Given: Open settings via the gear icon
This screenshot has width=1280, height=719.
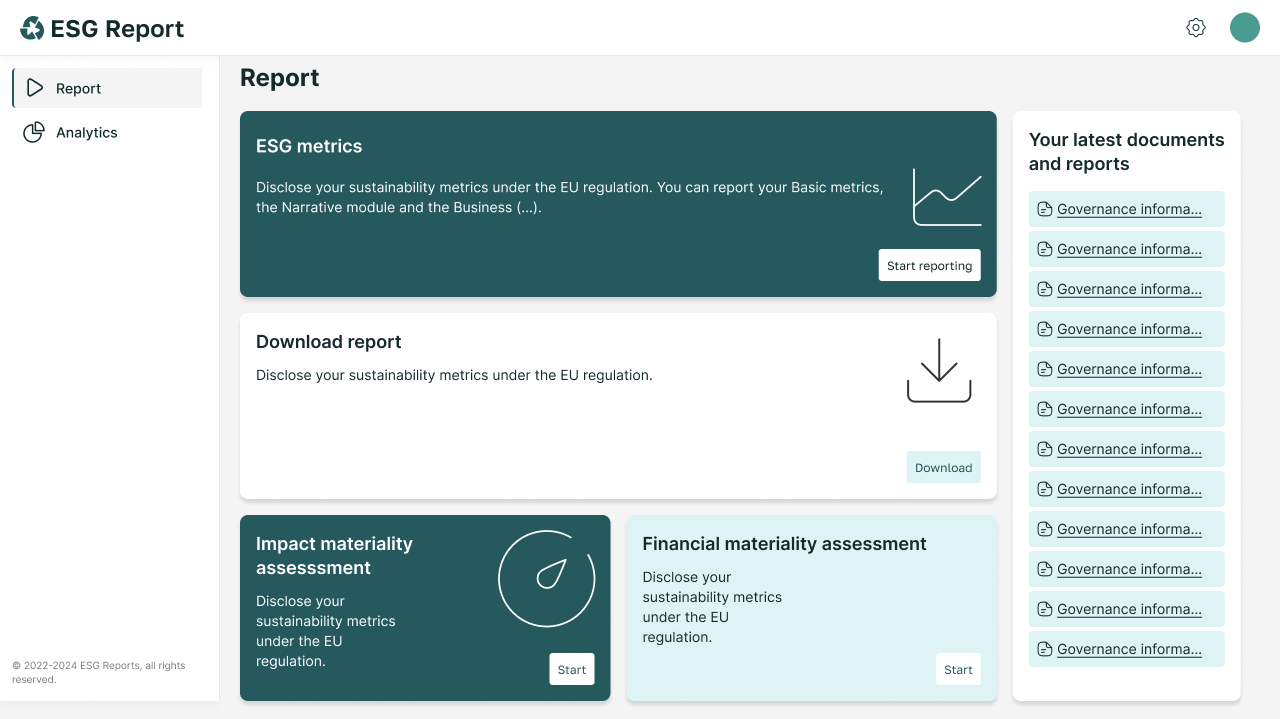Looking at the screenshot, I should 1196,28.
